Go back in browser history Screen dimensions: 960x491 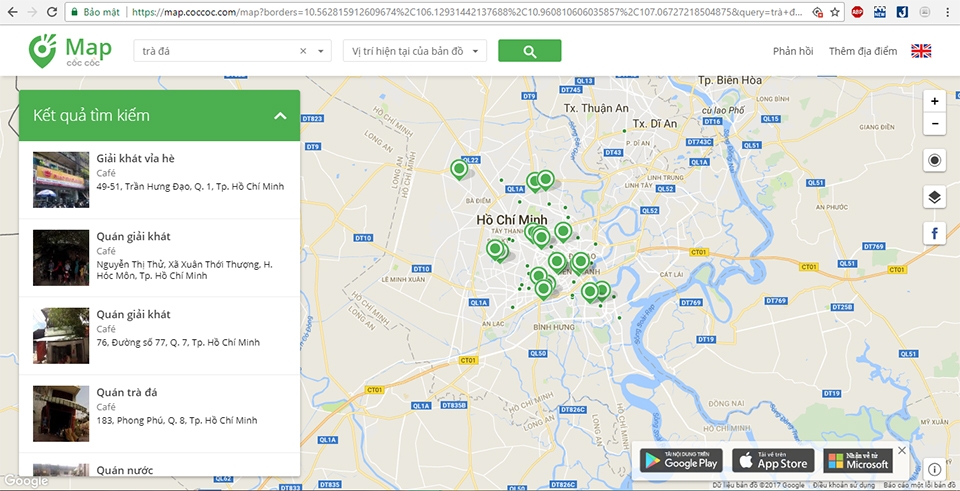(12, 12)
